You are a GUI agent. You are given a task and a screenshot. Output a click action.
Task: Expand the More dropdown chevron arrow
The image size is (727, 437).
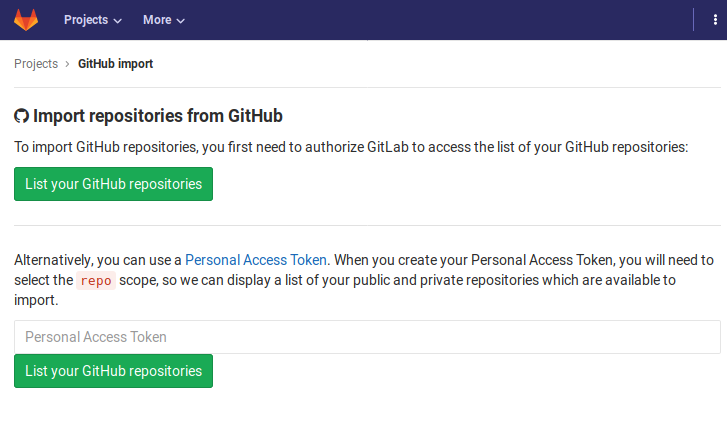coord(181,21)
